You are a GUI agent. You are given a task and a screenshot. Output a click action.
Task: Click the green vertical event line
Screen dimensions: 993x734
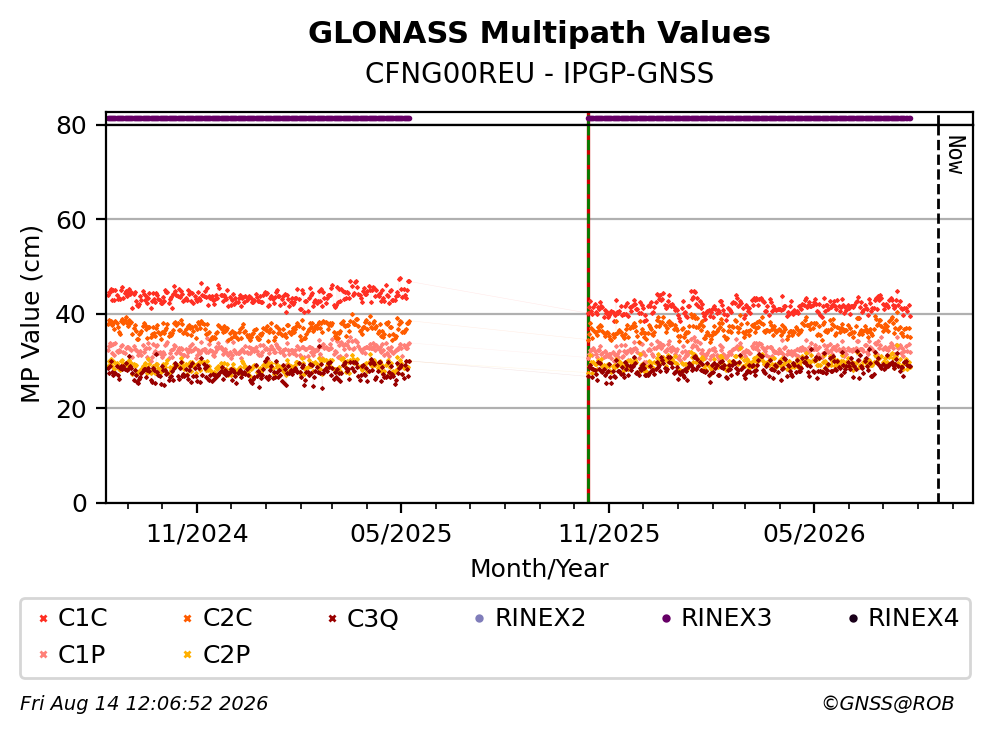[x=588, y=308]
